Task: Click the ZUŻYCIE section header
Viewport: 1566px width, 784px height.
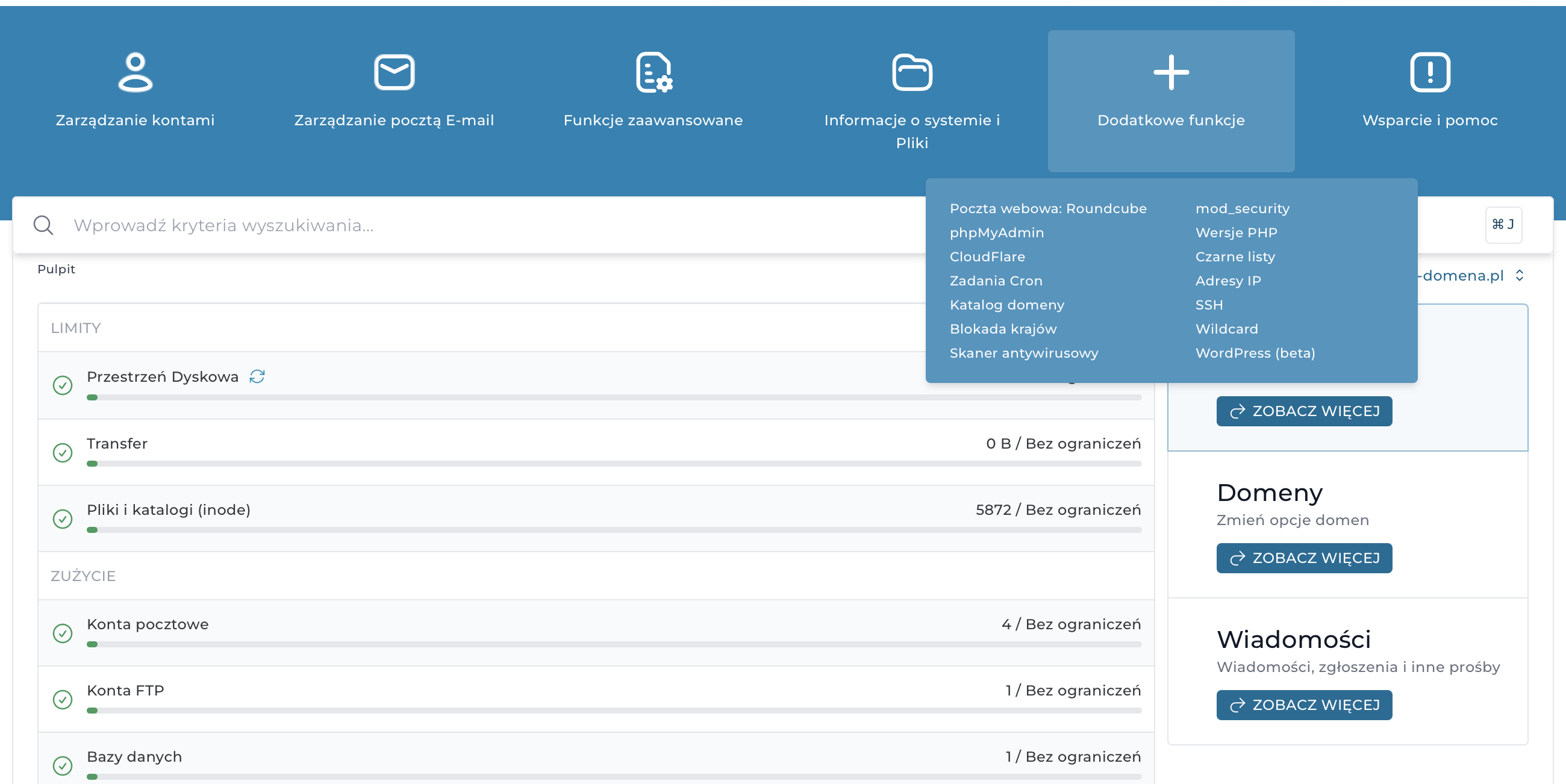Action: click(83, 575)
